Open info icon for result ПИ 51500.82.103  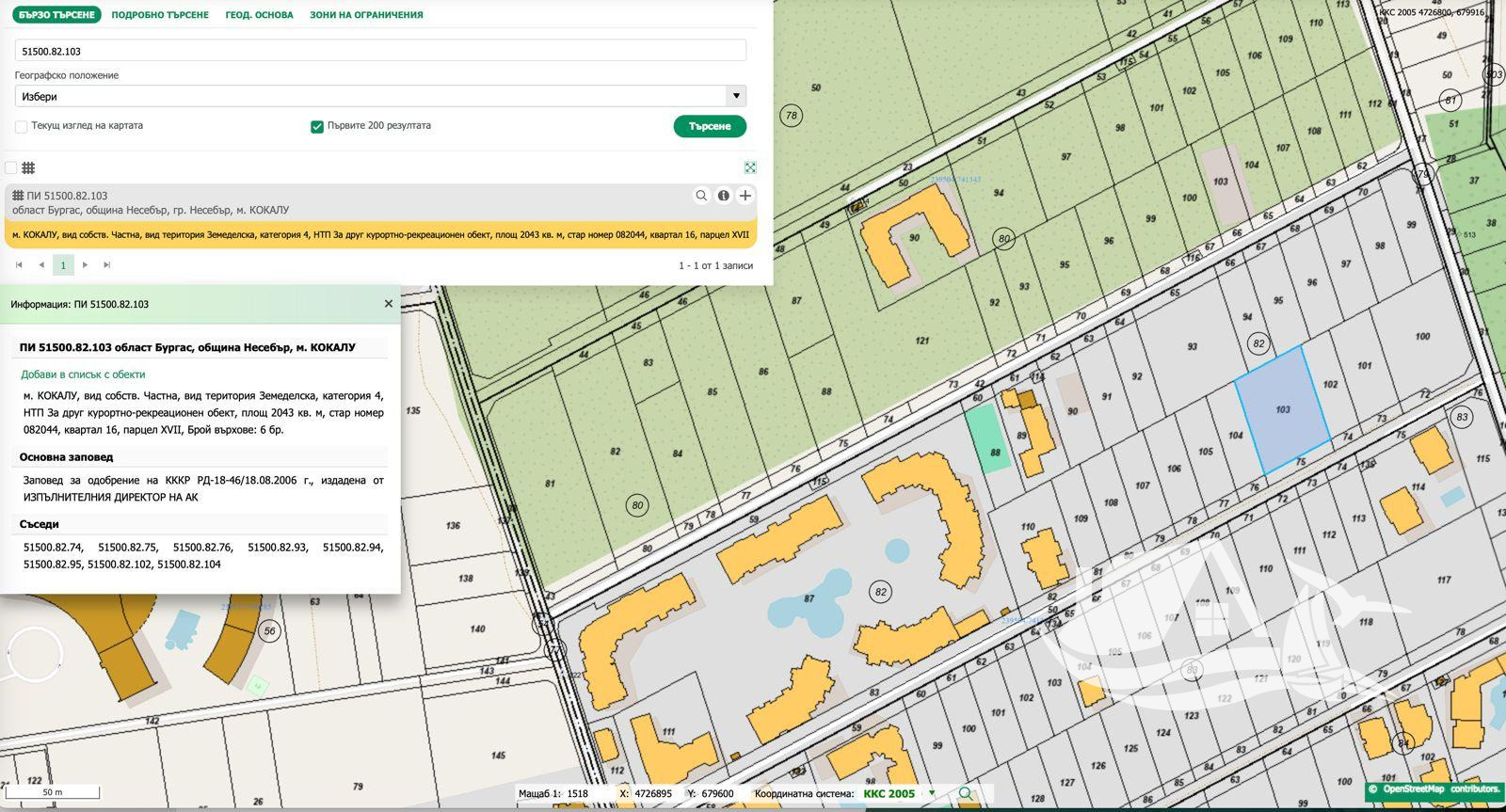[724, 196]
